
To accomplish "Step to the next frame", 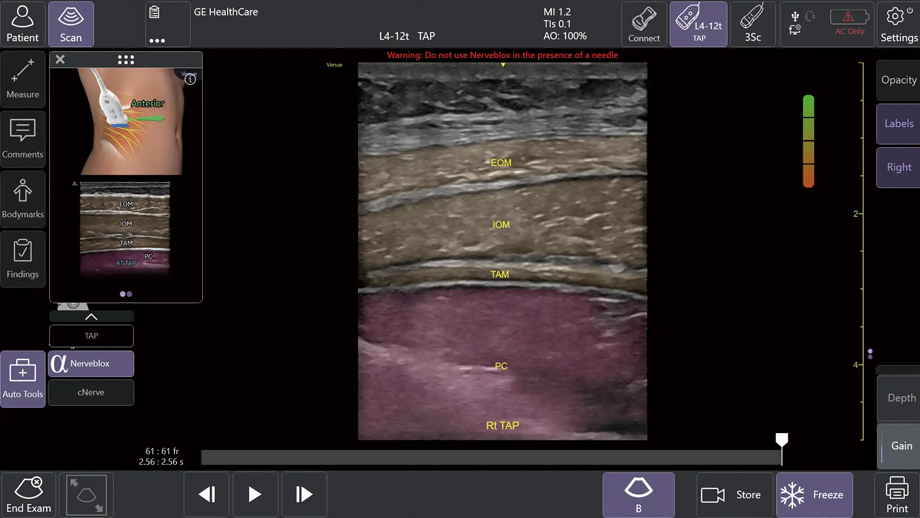I will click(x=304, y=494).
